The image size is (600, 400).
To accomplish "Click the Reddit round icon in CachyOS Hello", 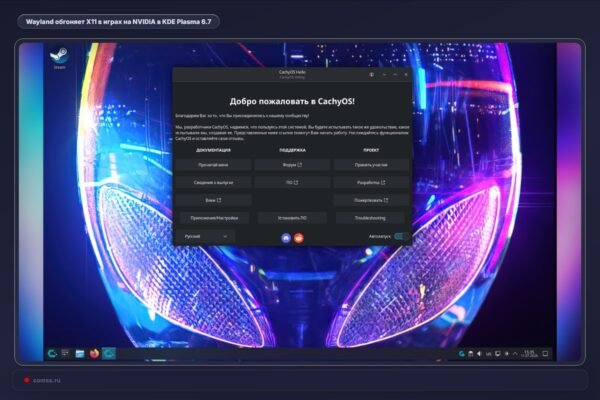I will [299, 238].
